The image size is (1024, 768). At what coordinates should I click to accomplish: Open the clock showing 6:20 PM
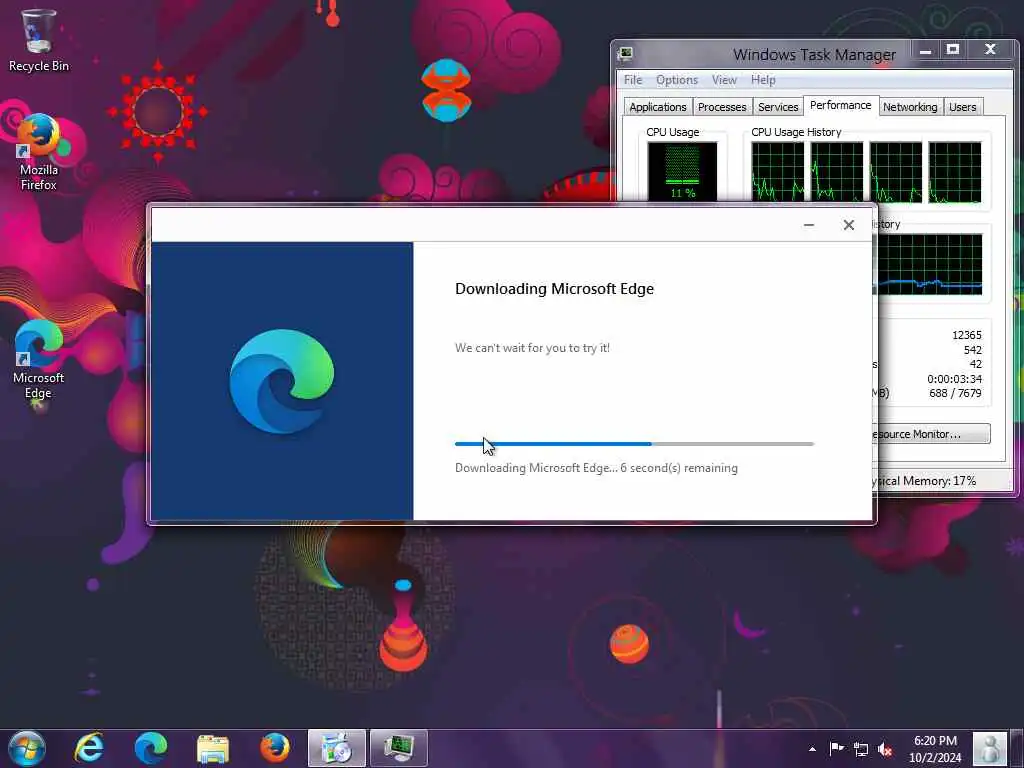[x=935, y=748]
